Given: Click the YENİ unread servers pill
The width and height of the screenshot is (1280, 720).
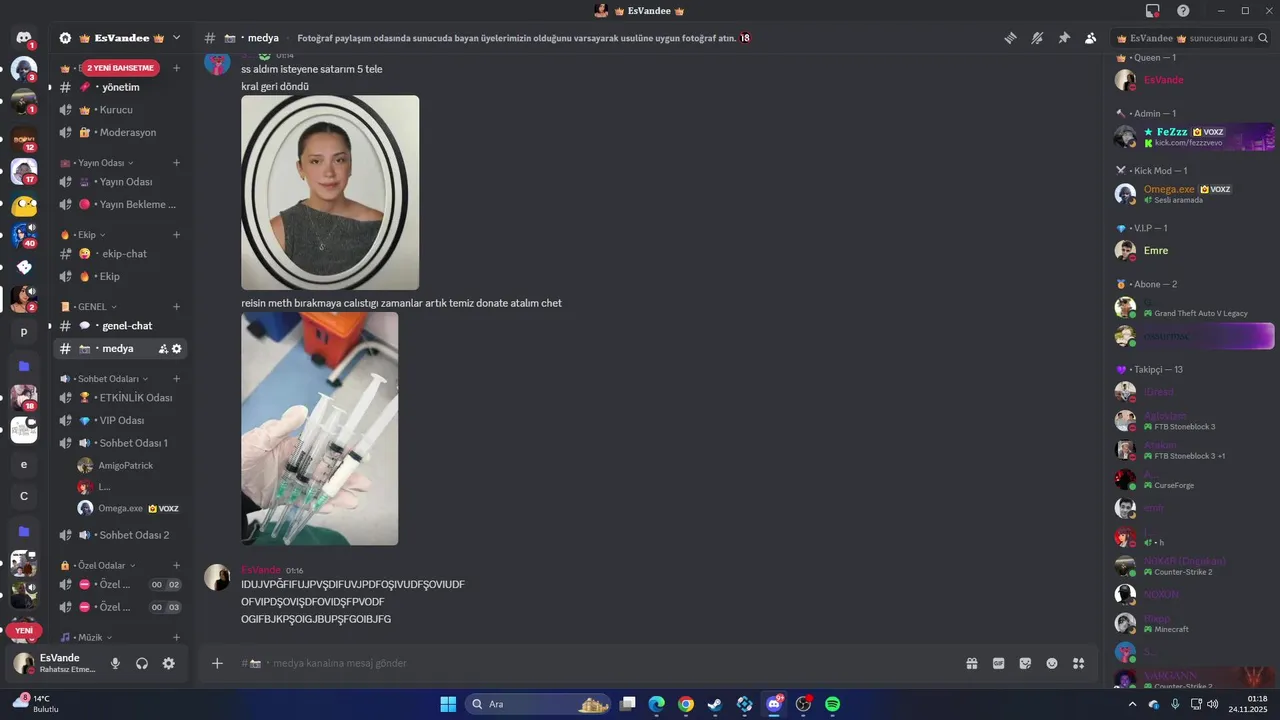Looking at the screenshot, I should (x=24, y=631).
